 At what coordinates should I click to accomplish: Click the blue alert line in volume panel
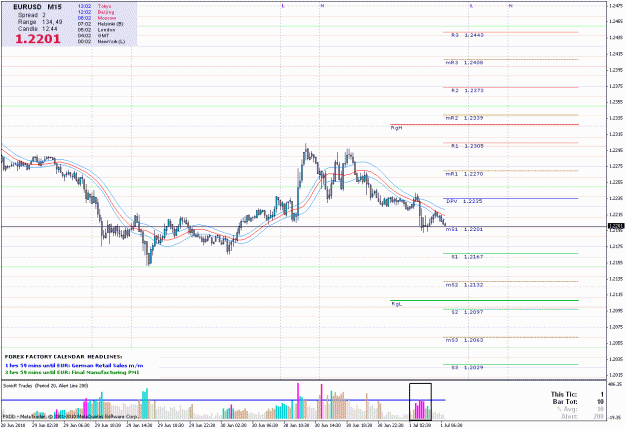click(223, 400)
